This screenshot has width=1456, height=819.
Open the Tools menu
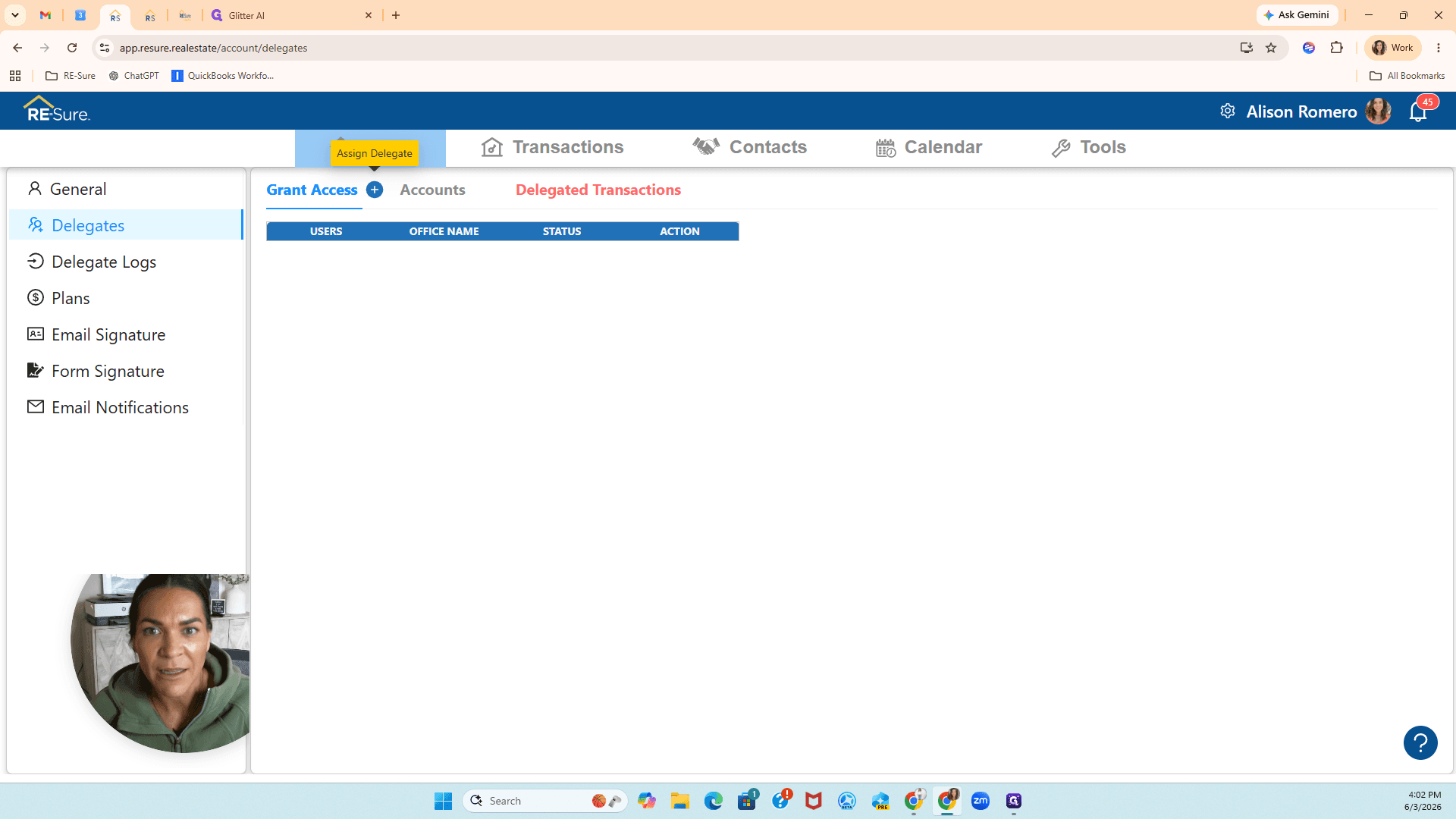coord(1089,147)
